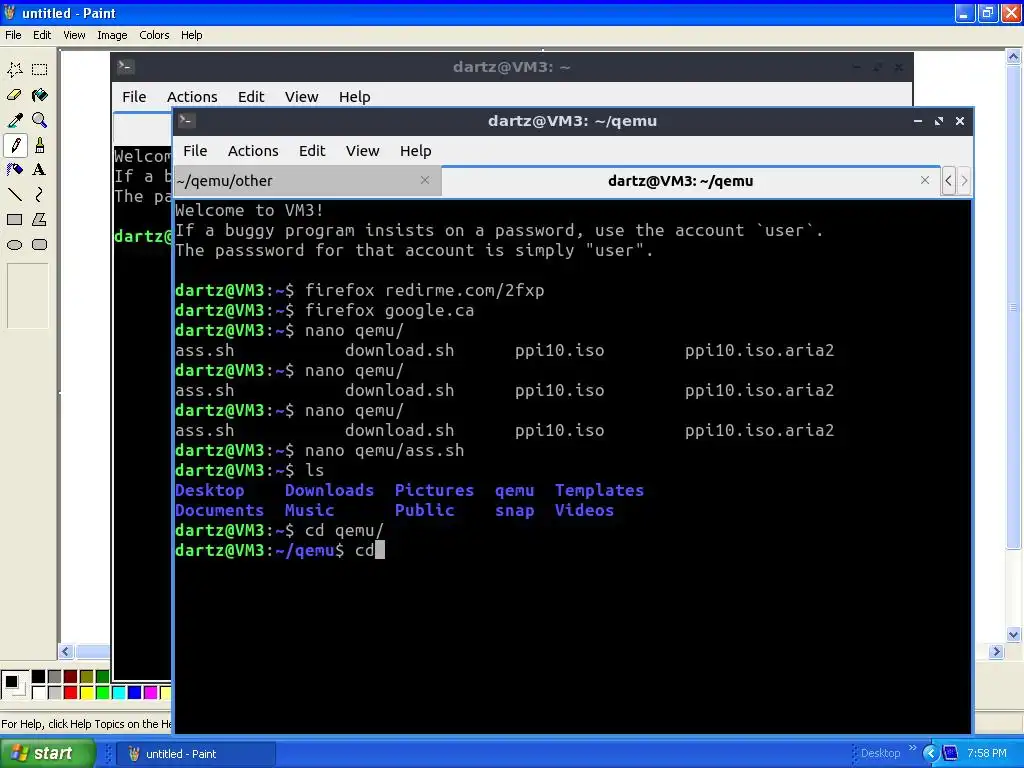Open Paint's Help menu
Image resolution: width=1024 pixels, height=768 pixels.
tap(191, 35)
